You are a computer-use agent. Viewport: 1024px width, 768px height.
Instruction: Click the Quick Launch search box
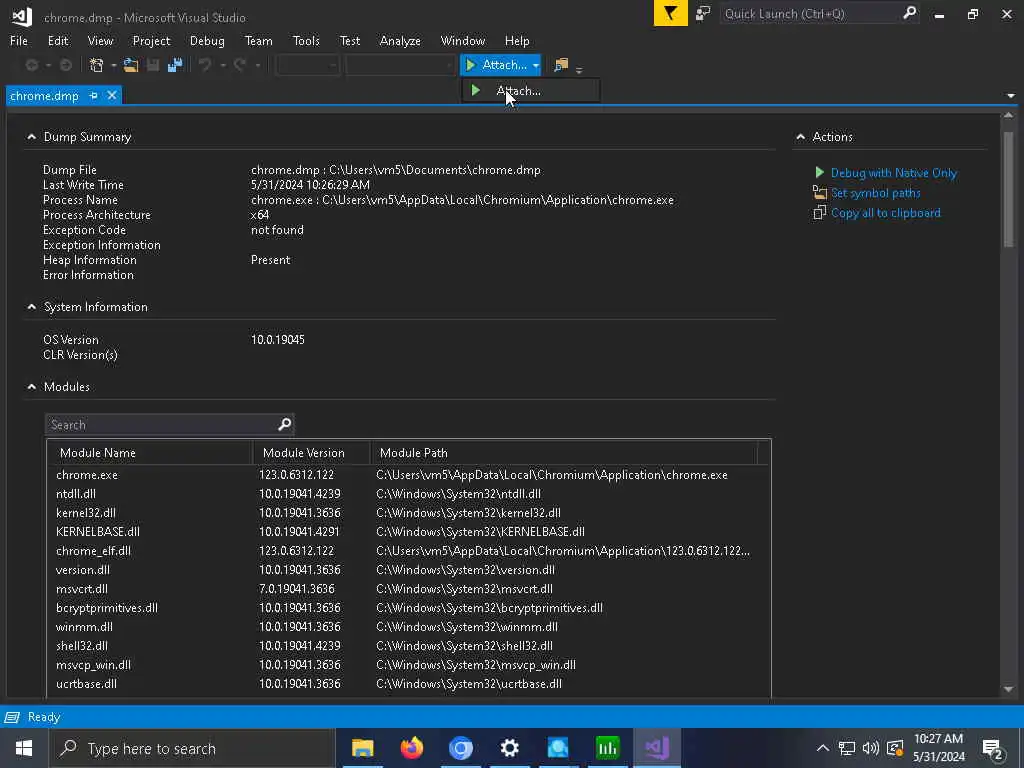point(810,13)
